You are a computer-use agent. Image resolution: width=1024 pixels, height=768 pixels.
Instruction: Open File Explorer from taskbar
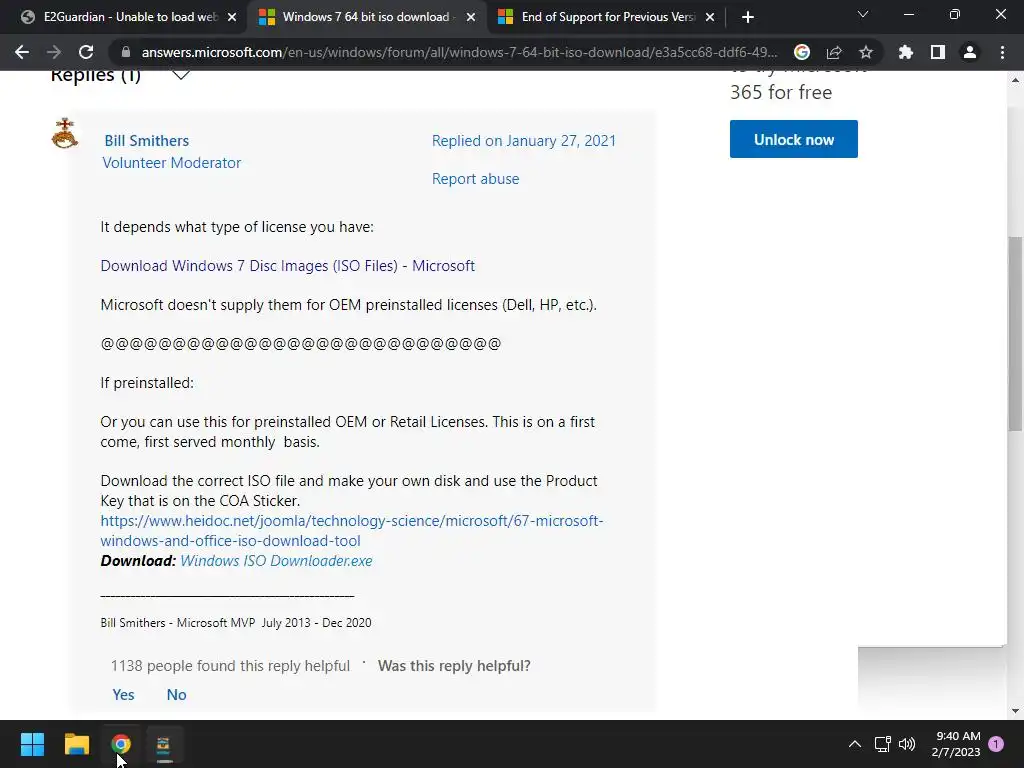point(76,744)
